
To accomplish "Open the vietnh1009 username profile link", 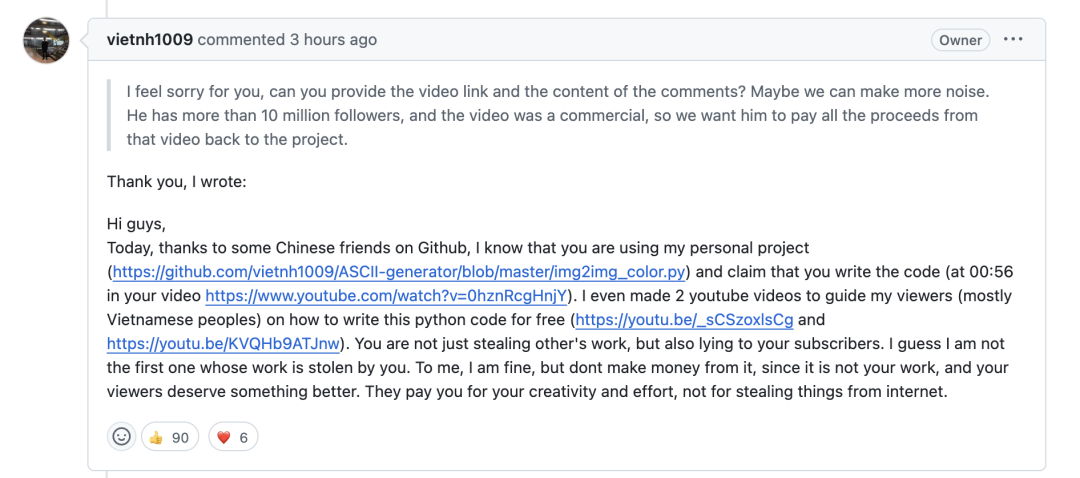I will click(x=150, y=40).
